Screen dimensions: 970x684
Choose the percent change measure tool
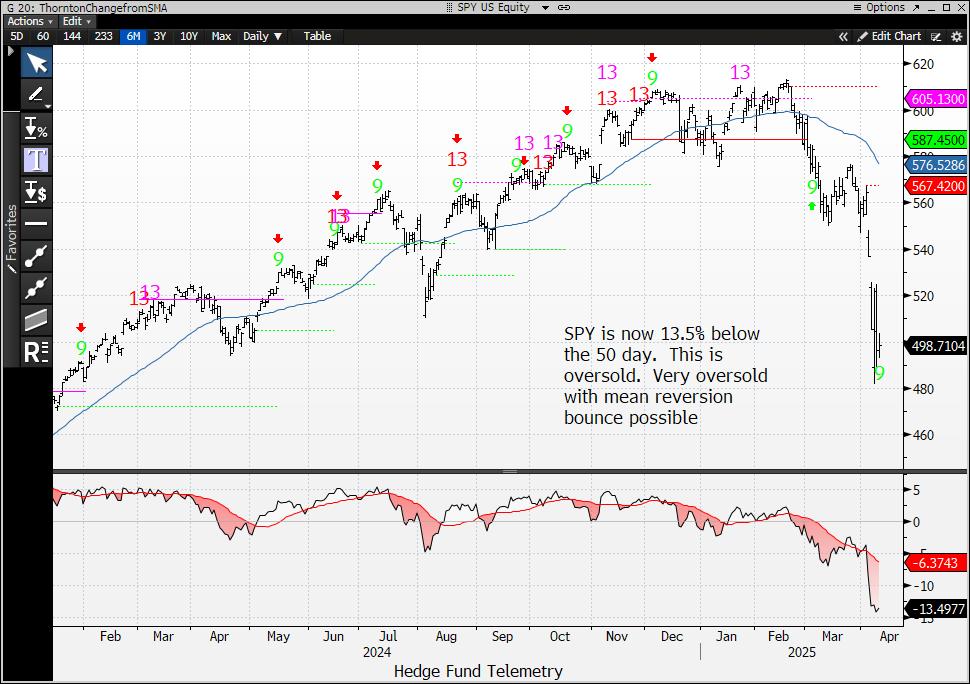click(36, 128)
